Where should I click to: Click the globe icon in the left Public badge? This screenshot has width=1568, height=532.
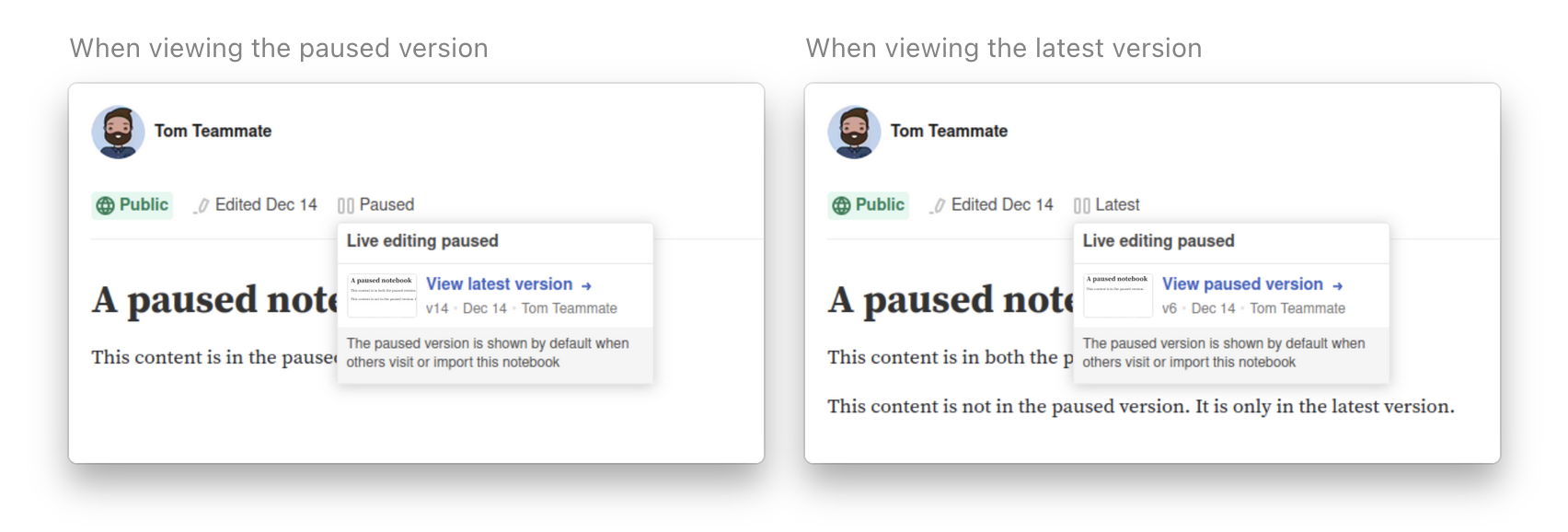point(107,205)
